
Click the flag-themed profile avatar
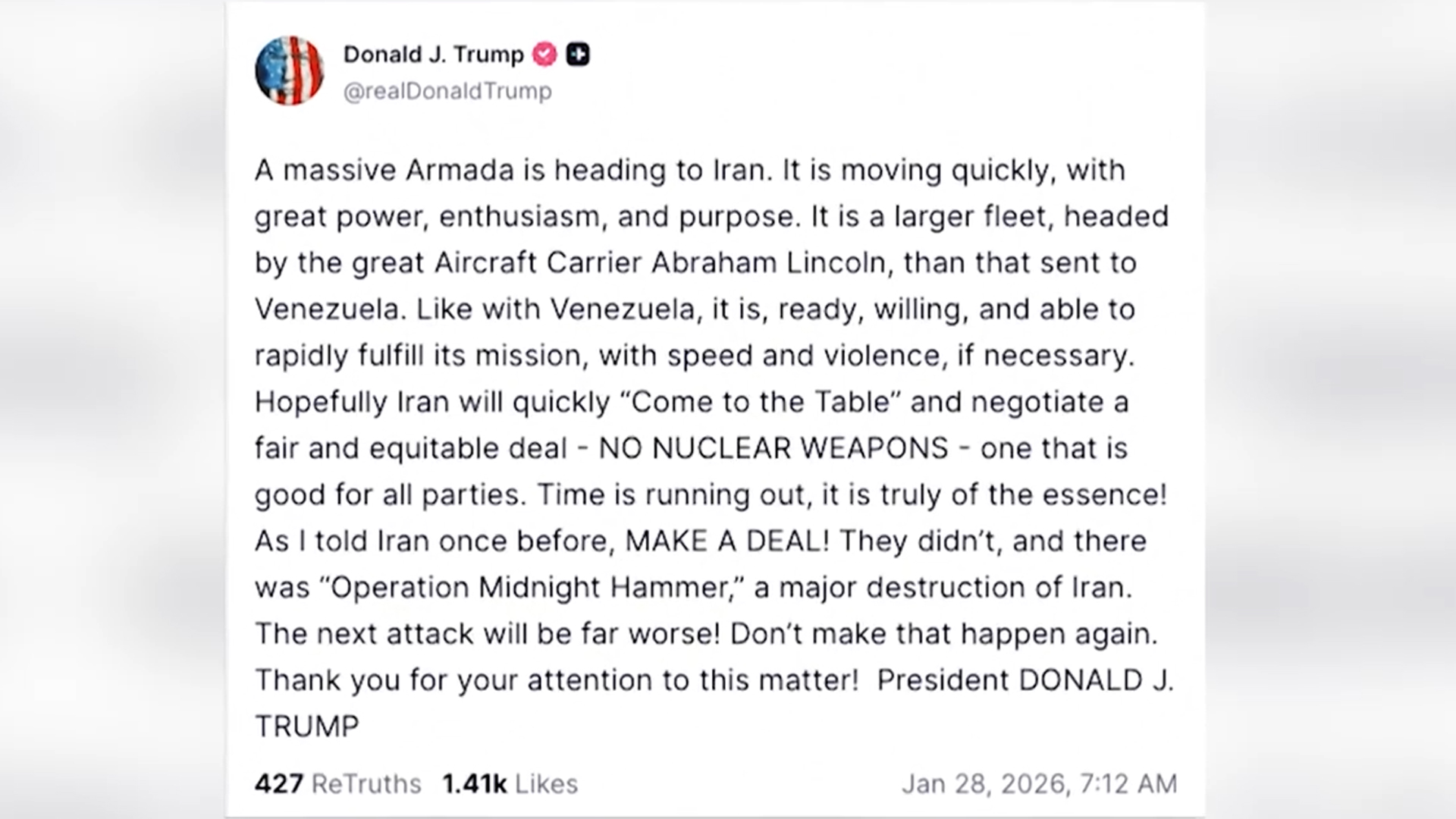point(289,71)
